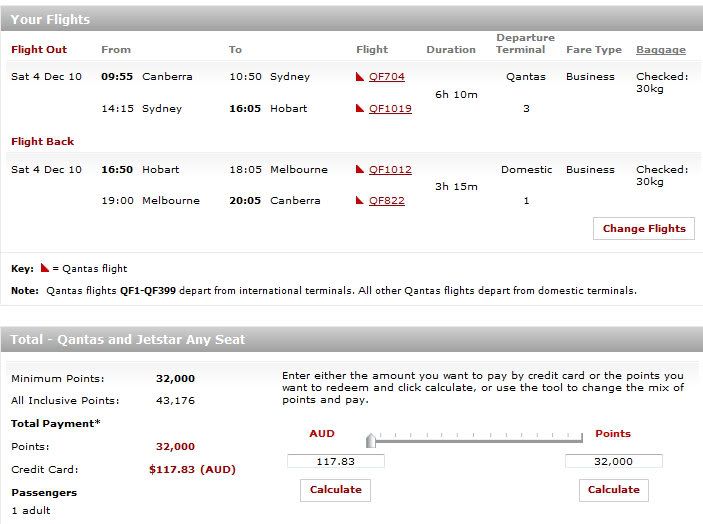The height and width of the screenshot is (524, 703).
Task: Click the Fare Type column header
Action: [594, 50]
